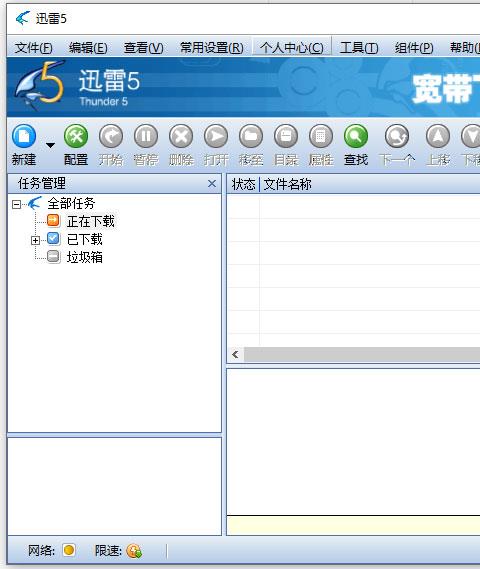The image size is (480, 569).
Task: Open the 查看(V) menu
Action: [x=143, y=48]
